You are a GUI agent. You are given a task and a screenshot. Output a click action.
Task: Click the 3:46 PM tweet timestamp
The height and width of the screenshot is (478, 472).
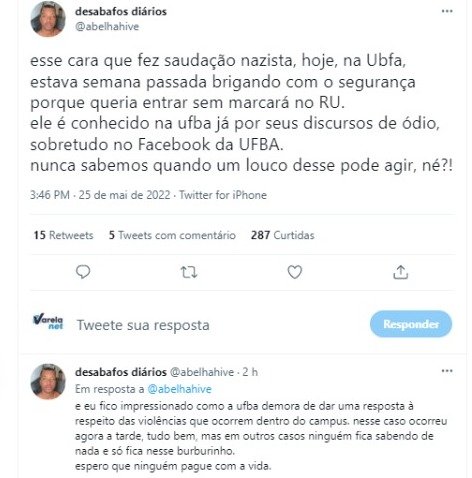[x=50, y=195]
